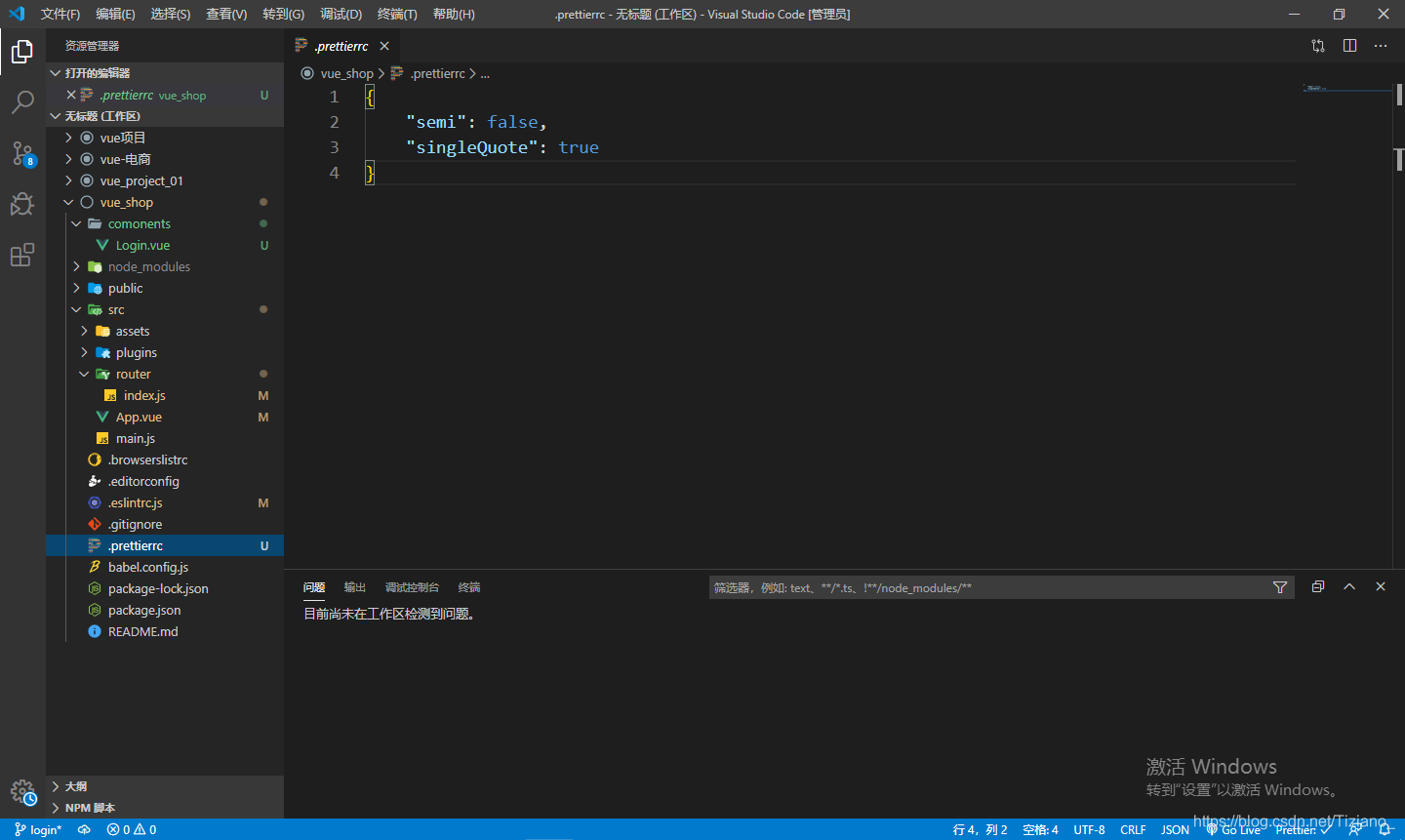Switch to the 终端 panel tab
The image size is (1405, 840).
pos(468,586)
